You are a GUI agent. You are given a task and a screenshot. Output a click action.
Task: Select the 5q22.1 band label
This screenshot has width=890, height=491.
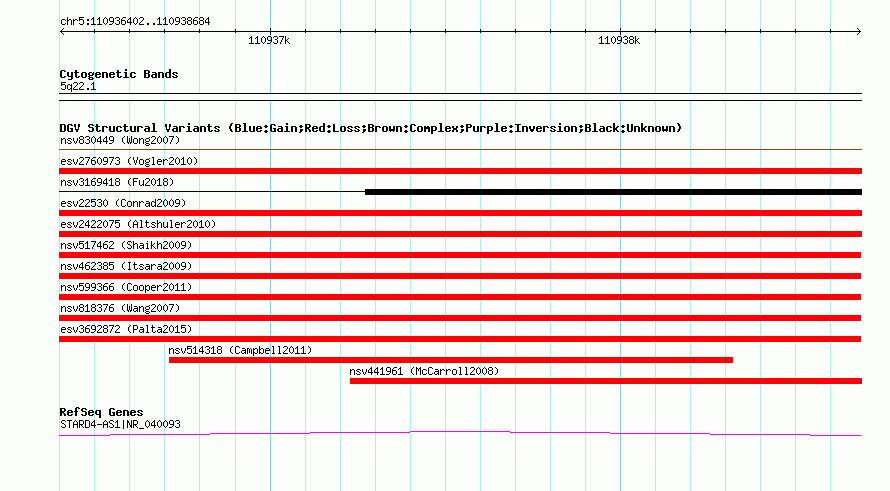pos(78,86)
